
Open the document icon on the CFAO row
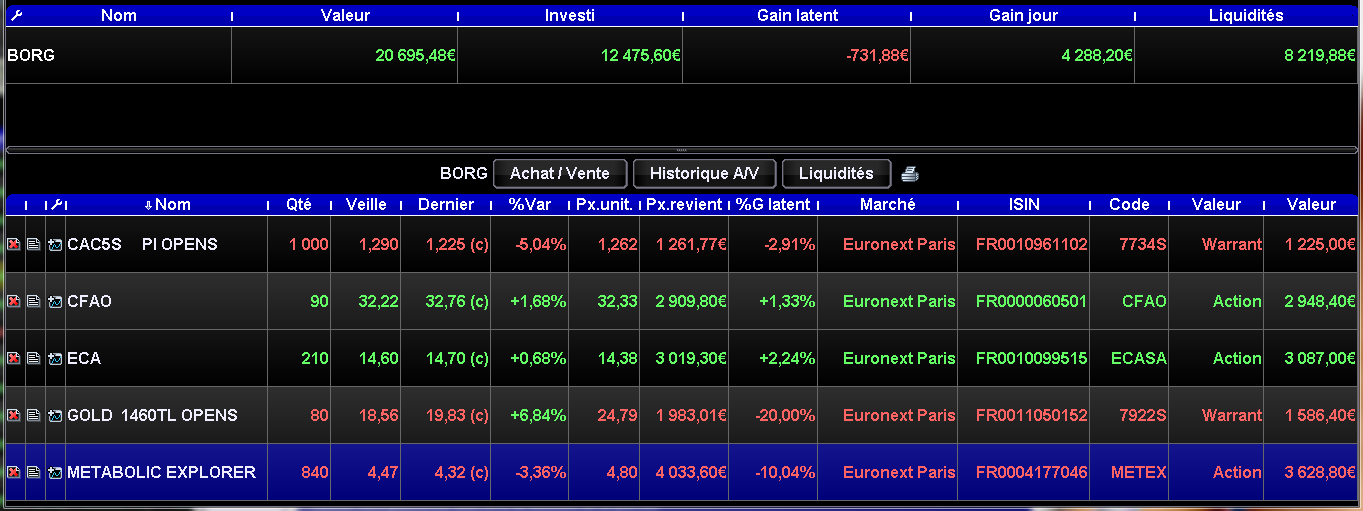point(34,302)
